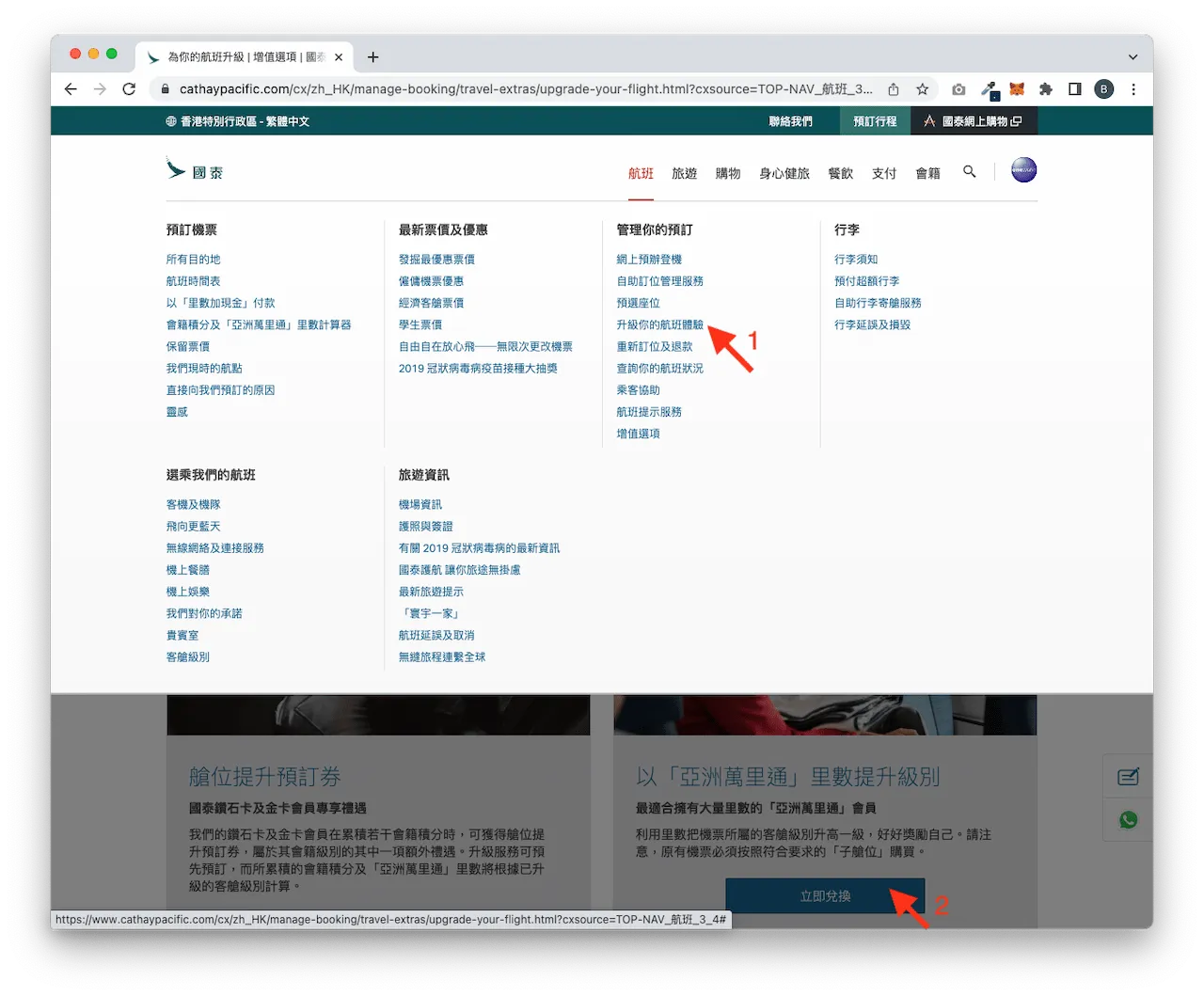Open the Chrome profile avatar B
The image size is (1204, 996).
tap(1104, 89)
